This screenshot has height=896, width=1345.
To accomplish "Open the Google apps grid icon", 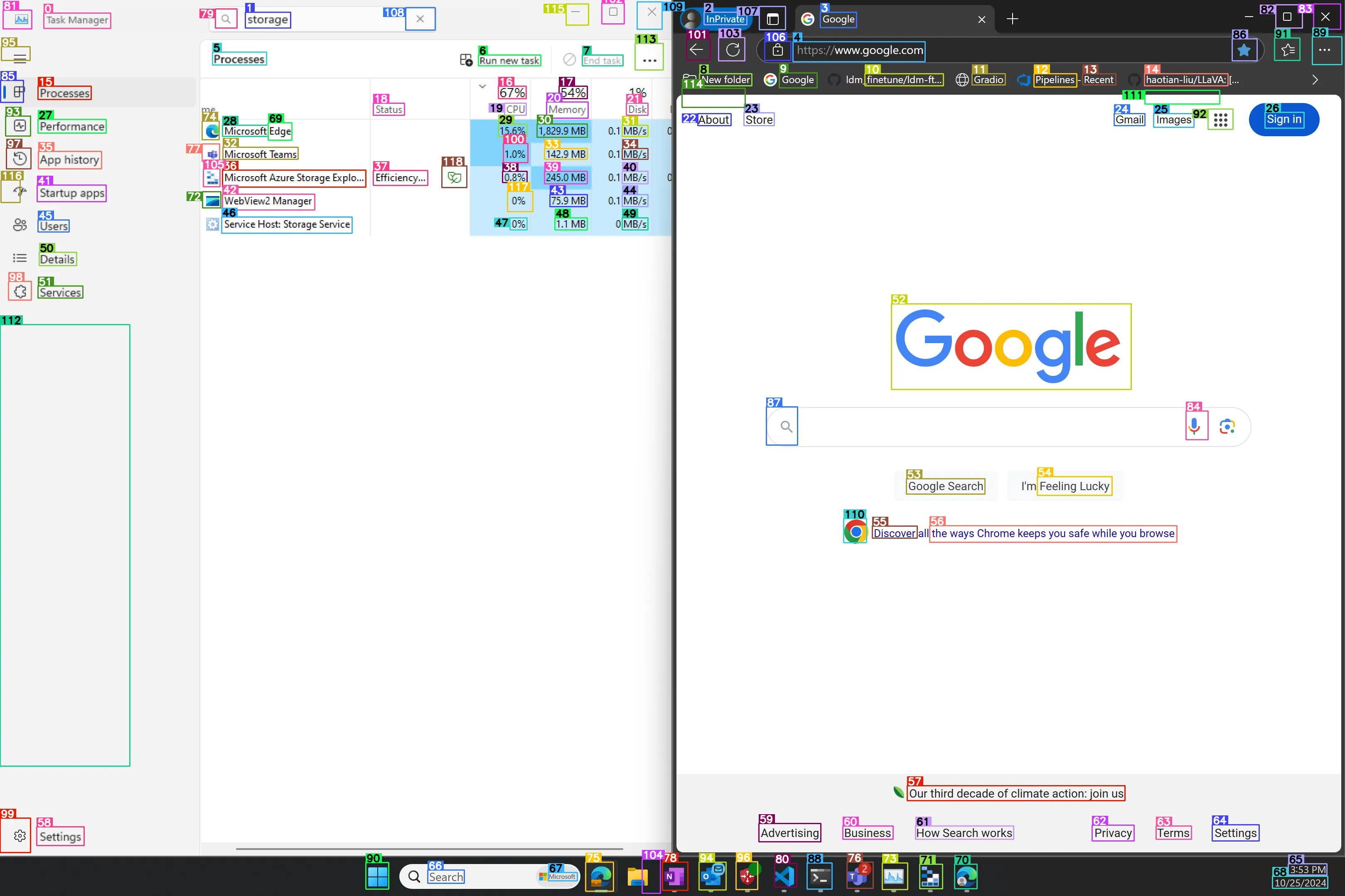I will (1220, 120).
